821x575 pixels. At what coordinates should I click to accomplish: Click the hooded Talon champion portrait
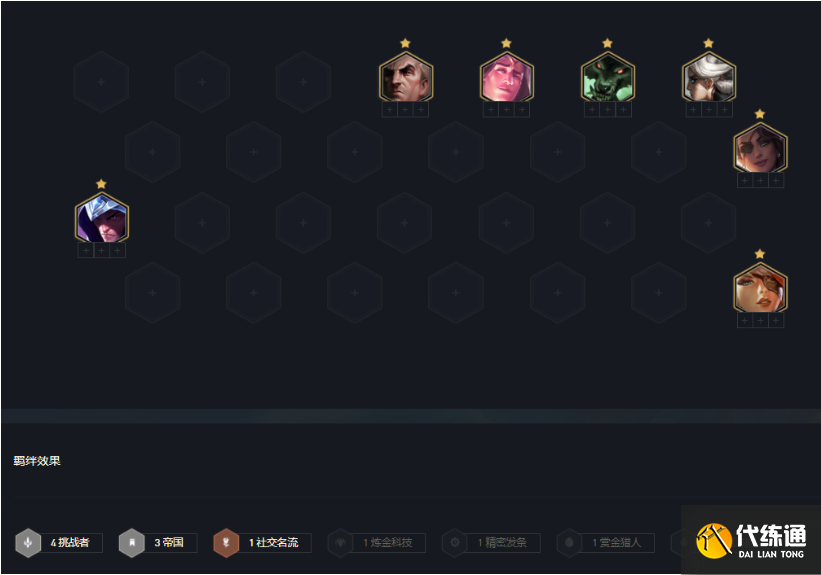pos(102,219)
